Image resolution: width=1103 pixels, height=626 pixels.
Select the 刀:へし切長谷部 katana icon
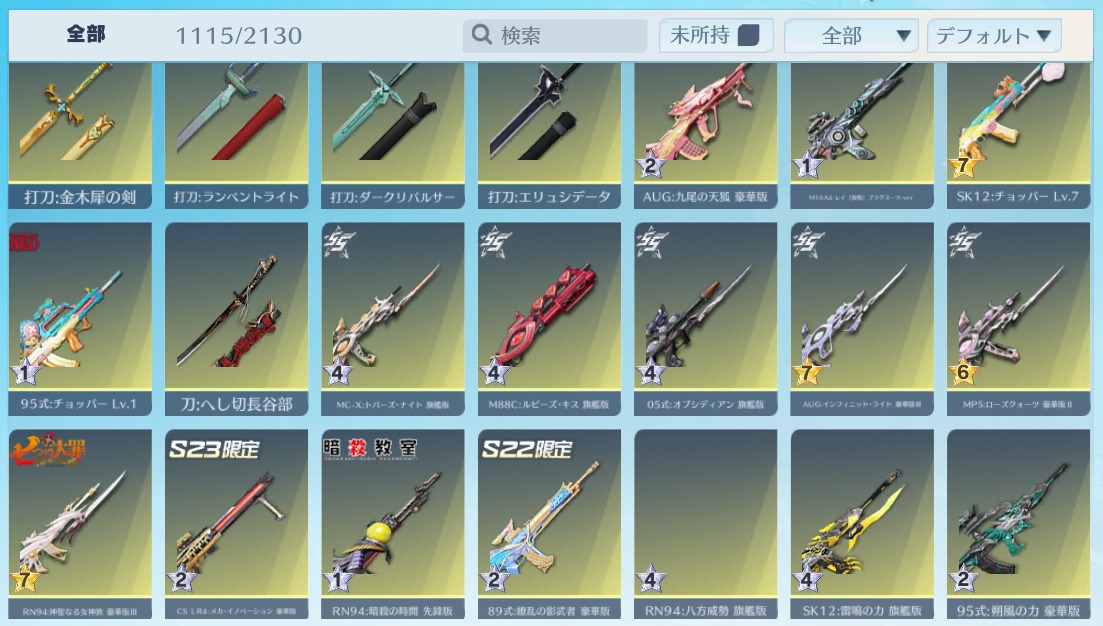[236, 319]
